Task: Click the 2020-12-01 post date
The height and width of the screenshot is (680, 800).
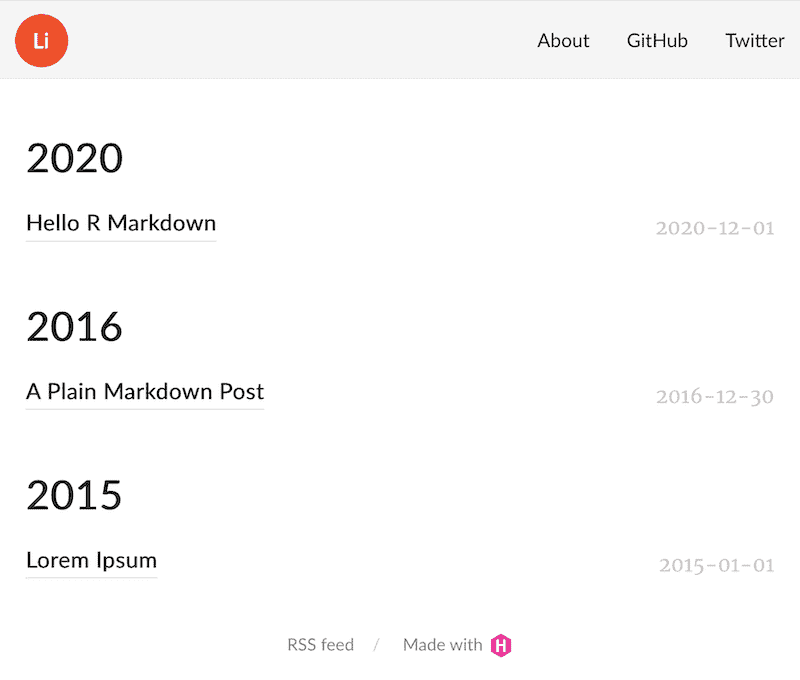Action: 715,228
